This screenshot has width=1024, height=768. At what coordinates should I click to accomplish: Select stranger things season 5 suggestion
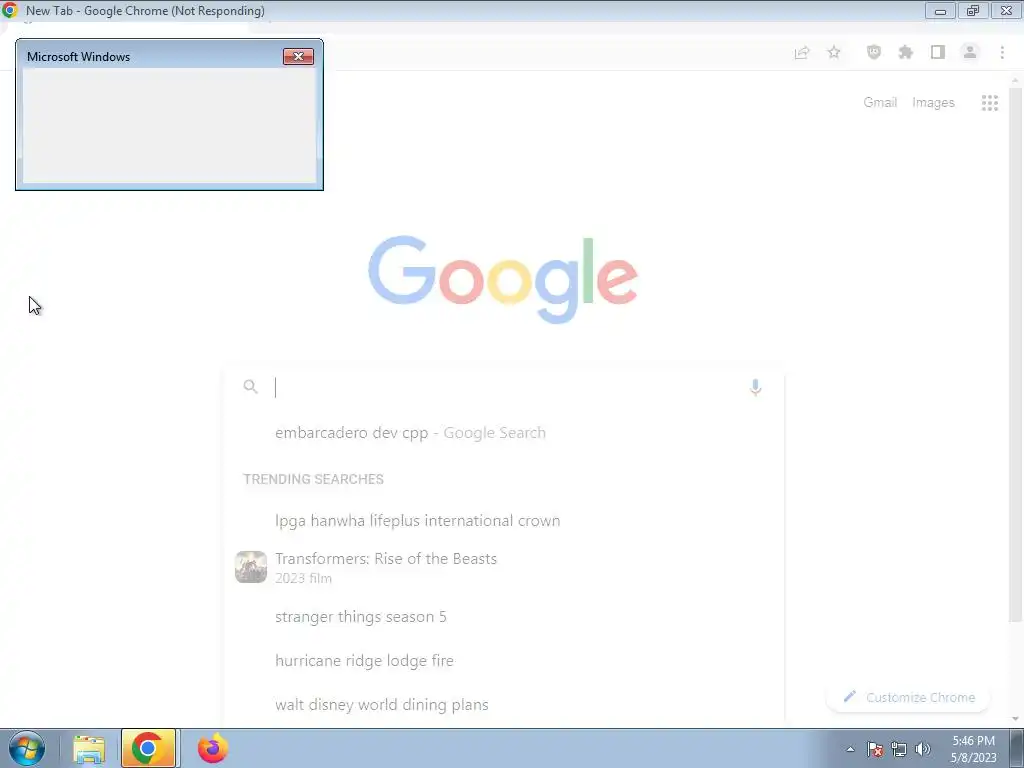[503, 616]
